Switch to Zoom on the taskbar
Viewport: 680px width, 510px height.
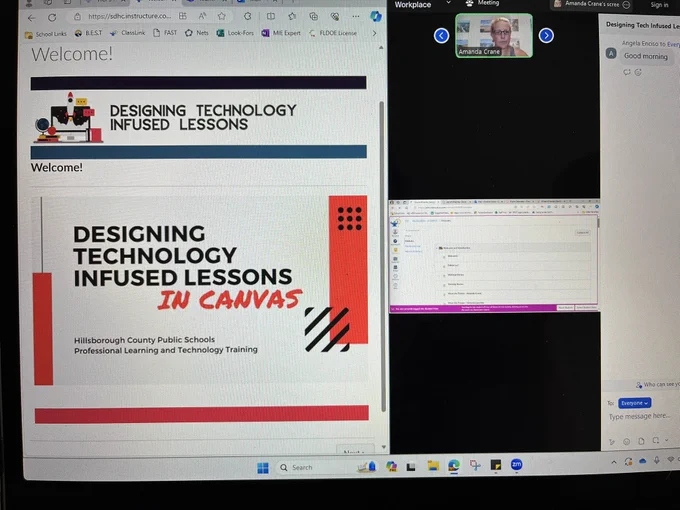tap(516, 465)
